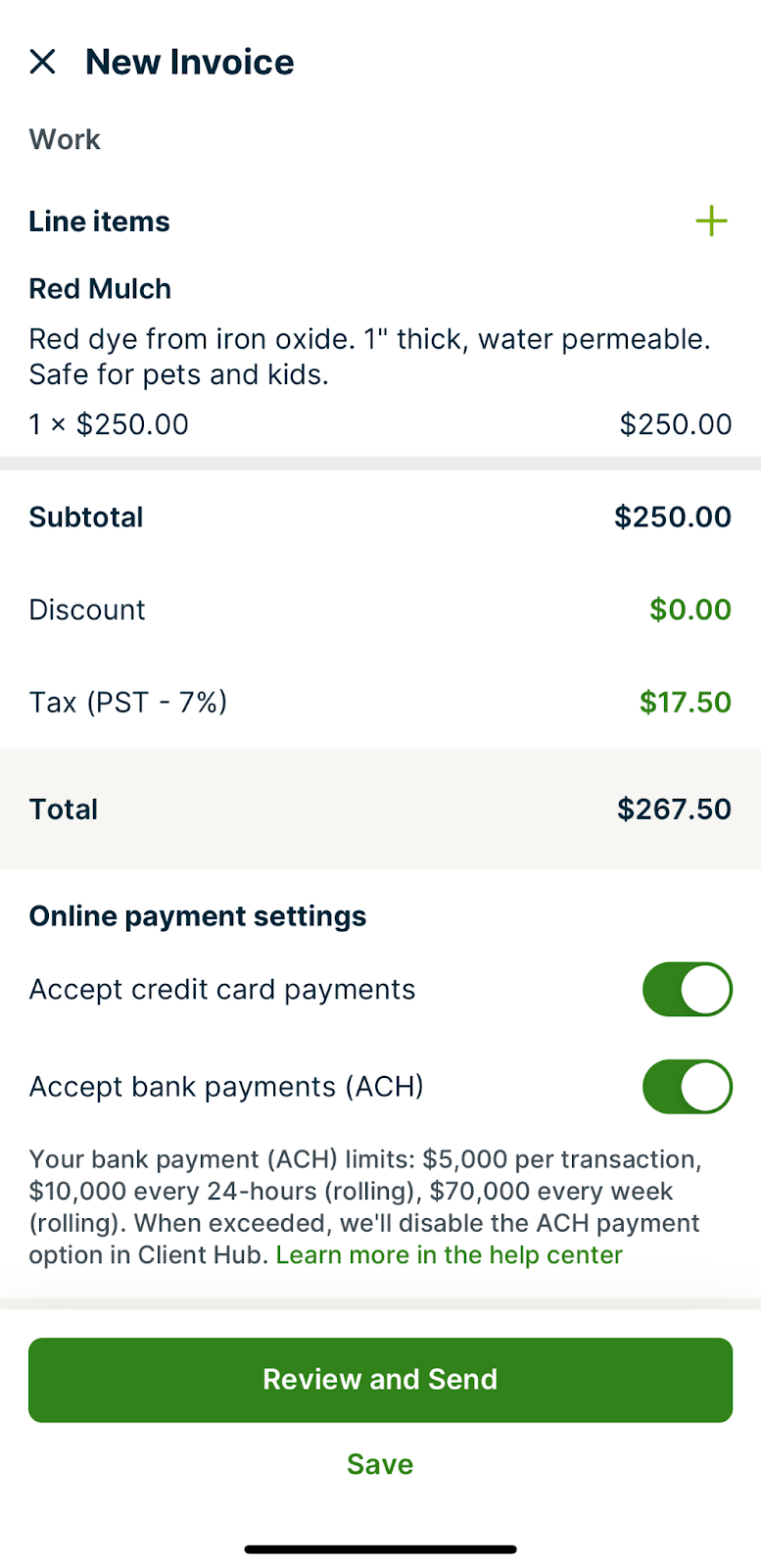
Task: Tap the Subtotal $250.00 value
Action: point(672,517)
